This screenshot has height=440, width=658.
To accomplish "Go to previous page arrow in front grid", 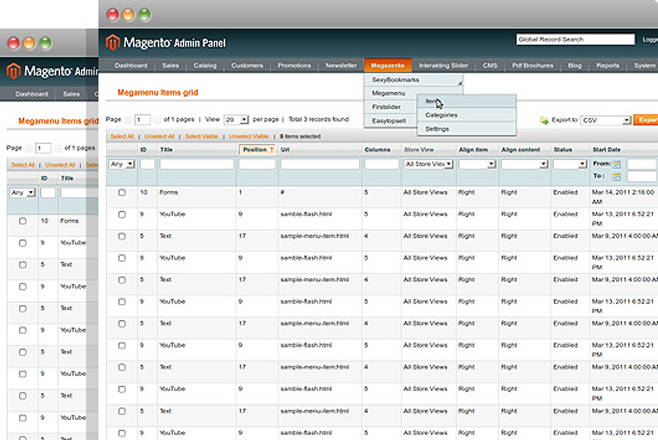I will pyautogui.click(x=128, y=118).
